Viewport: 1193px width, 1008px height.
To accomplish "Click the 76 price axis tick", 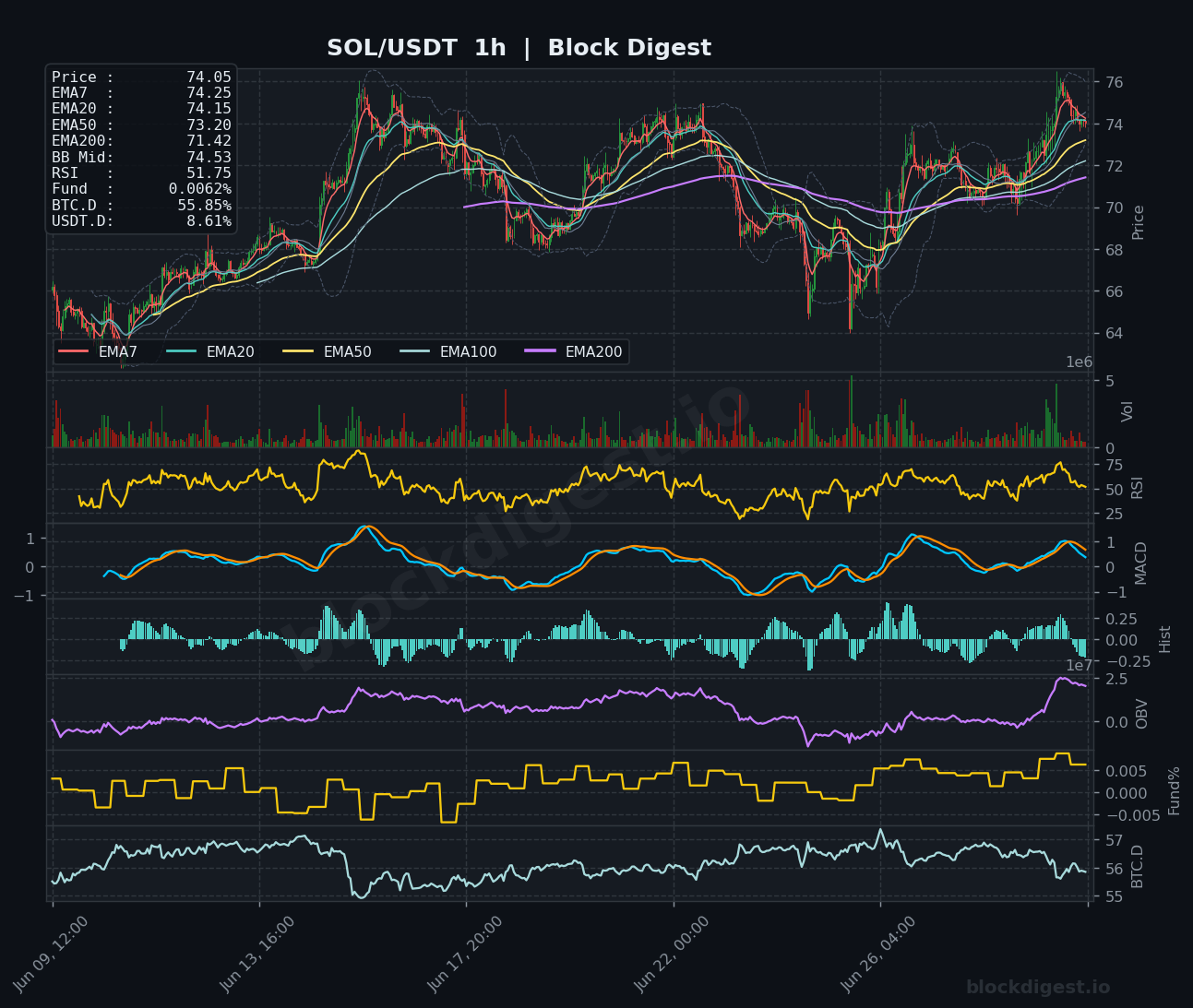I will pyautogui.click(x=1114, y=83).
